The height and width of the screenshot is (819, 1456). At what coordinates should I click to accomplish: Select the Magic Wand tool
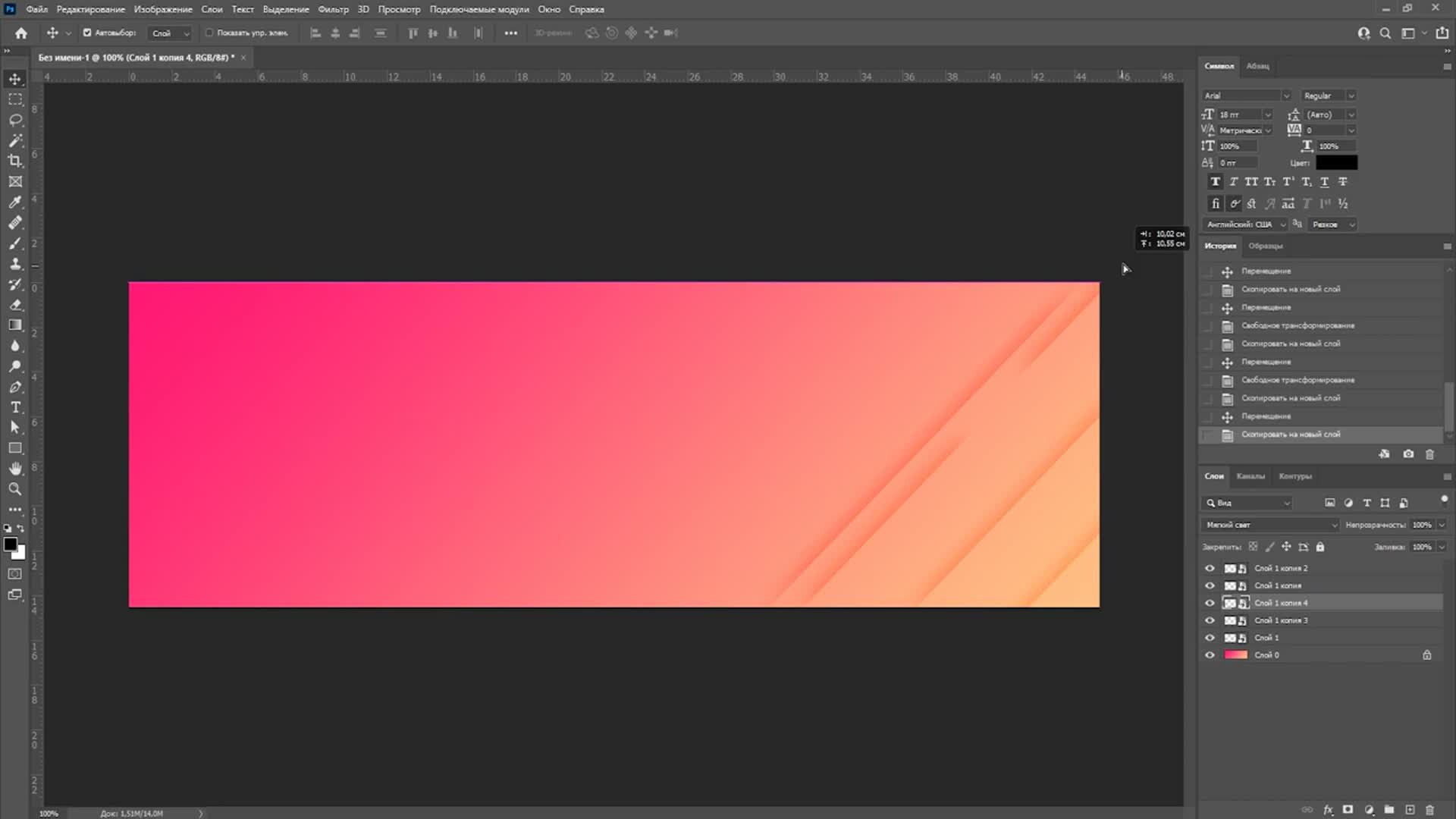pyautogui.click(x=15, y=140)
